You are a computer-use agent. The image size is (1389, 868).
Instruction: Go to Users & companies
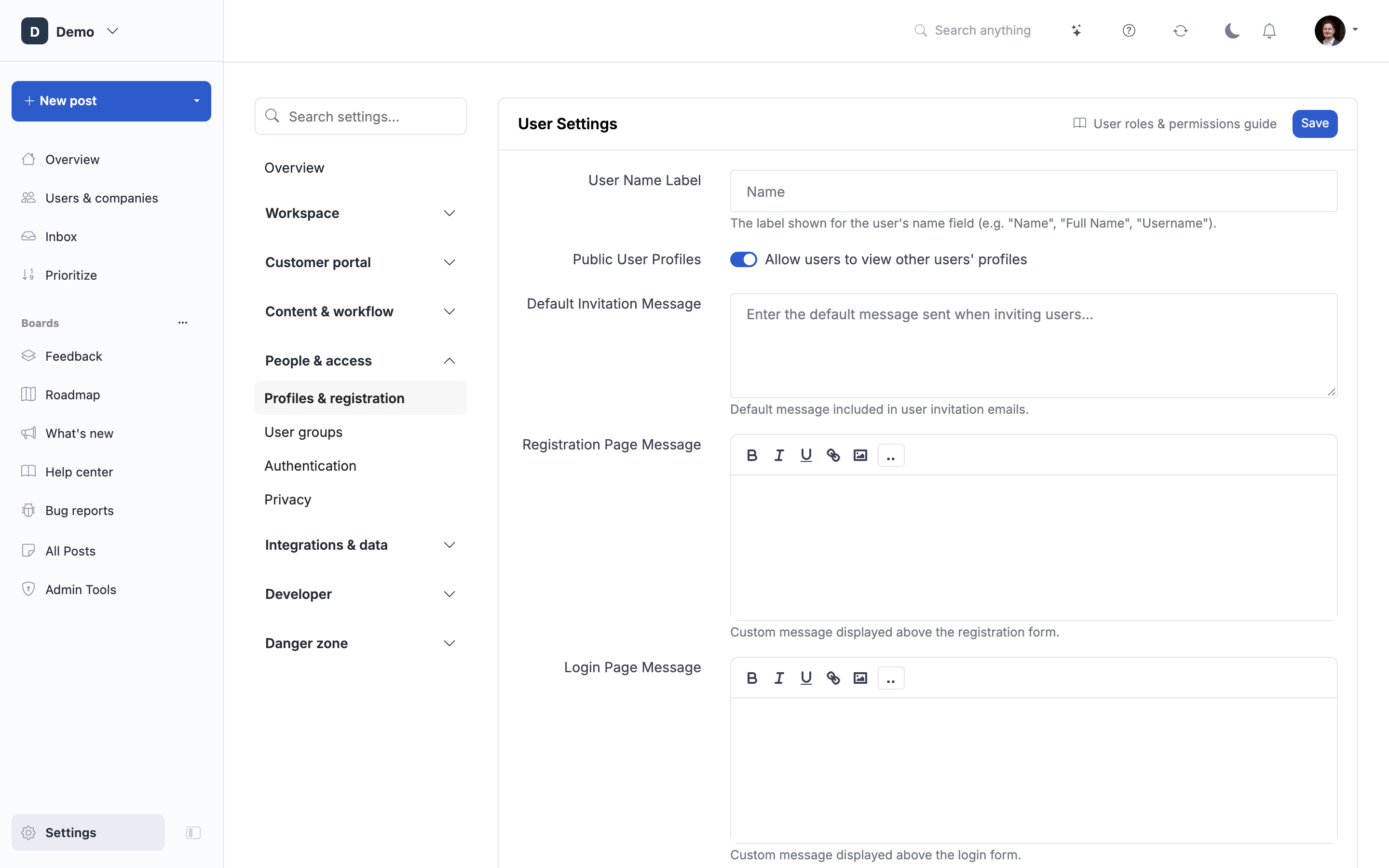[102, 198]
